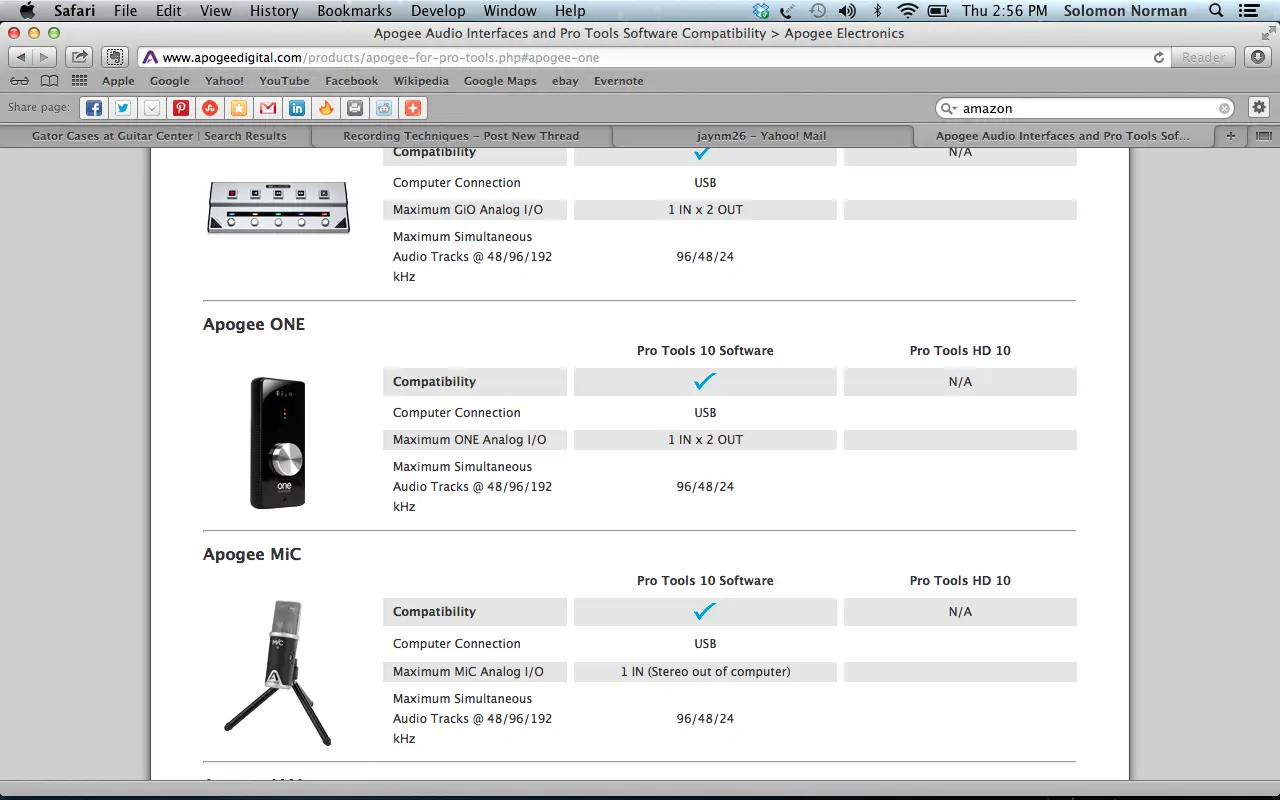Viewport: 1280px width, 800px height.
Task: Click the Apogee MiC microphone image
Action: (x=278, y=672)
